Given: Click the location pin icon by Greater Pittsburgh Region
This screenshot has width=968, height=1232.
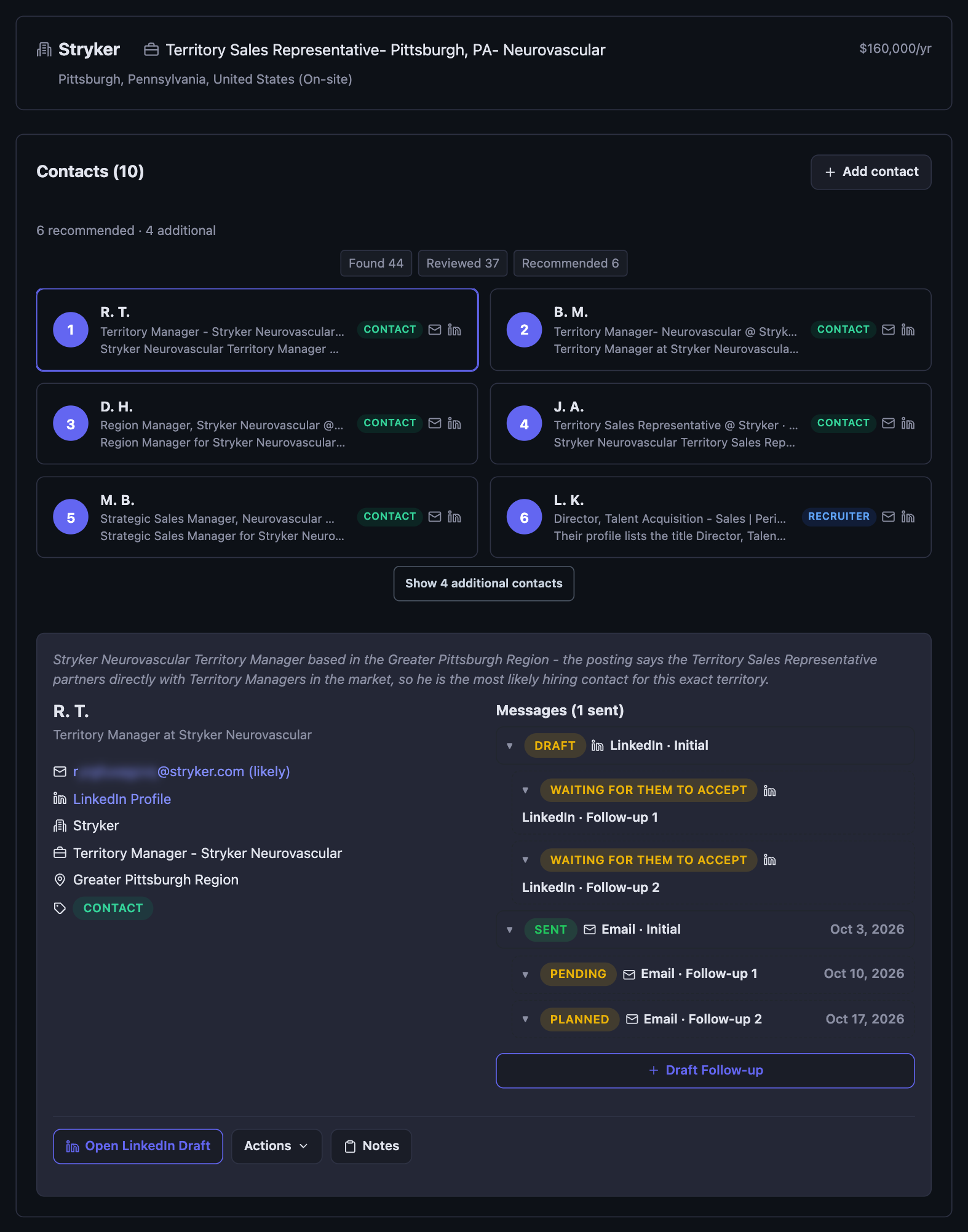Looking at the screenshot, I should (60, 880).
